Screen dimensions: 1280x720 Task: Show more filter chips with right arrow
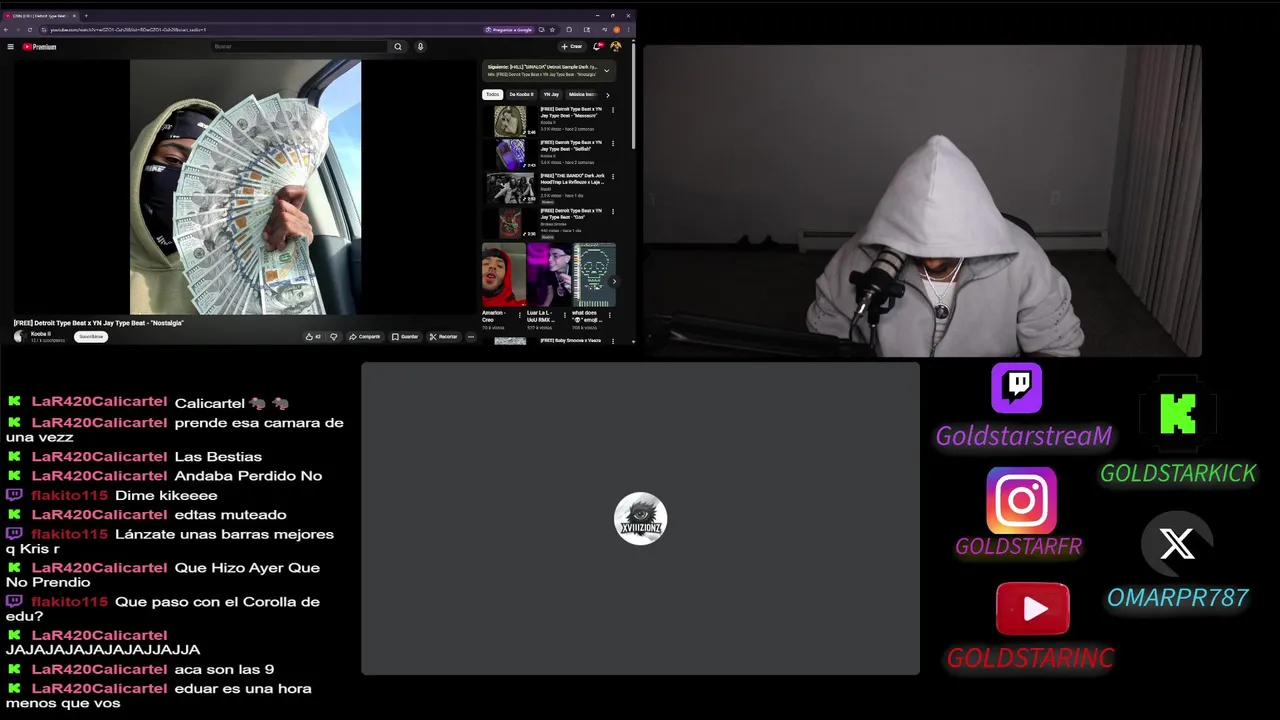(x=607, y=95)
